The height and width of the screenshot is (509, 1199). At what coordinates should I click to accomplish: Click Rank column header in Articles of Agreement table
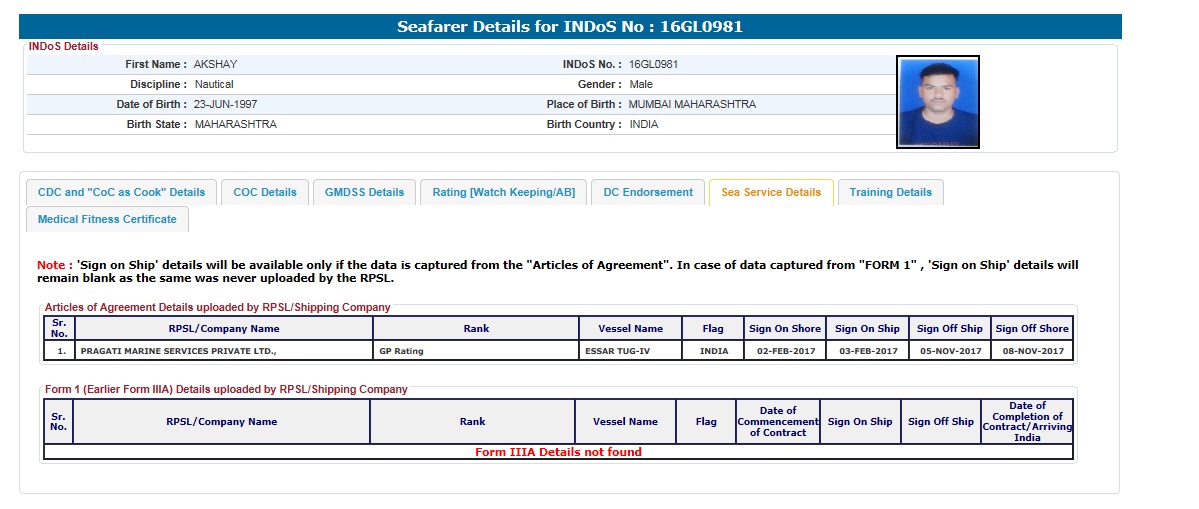(476, 329)
